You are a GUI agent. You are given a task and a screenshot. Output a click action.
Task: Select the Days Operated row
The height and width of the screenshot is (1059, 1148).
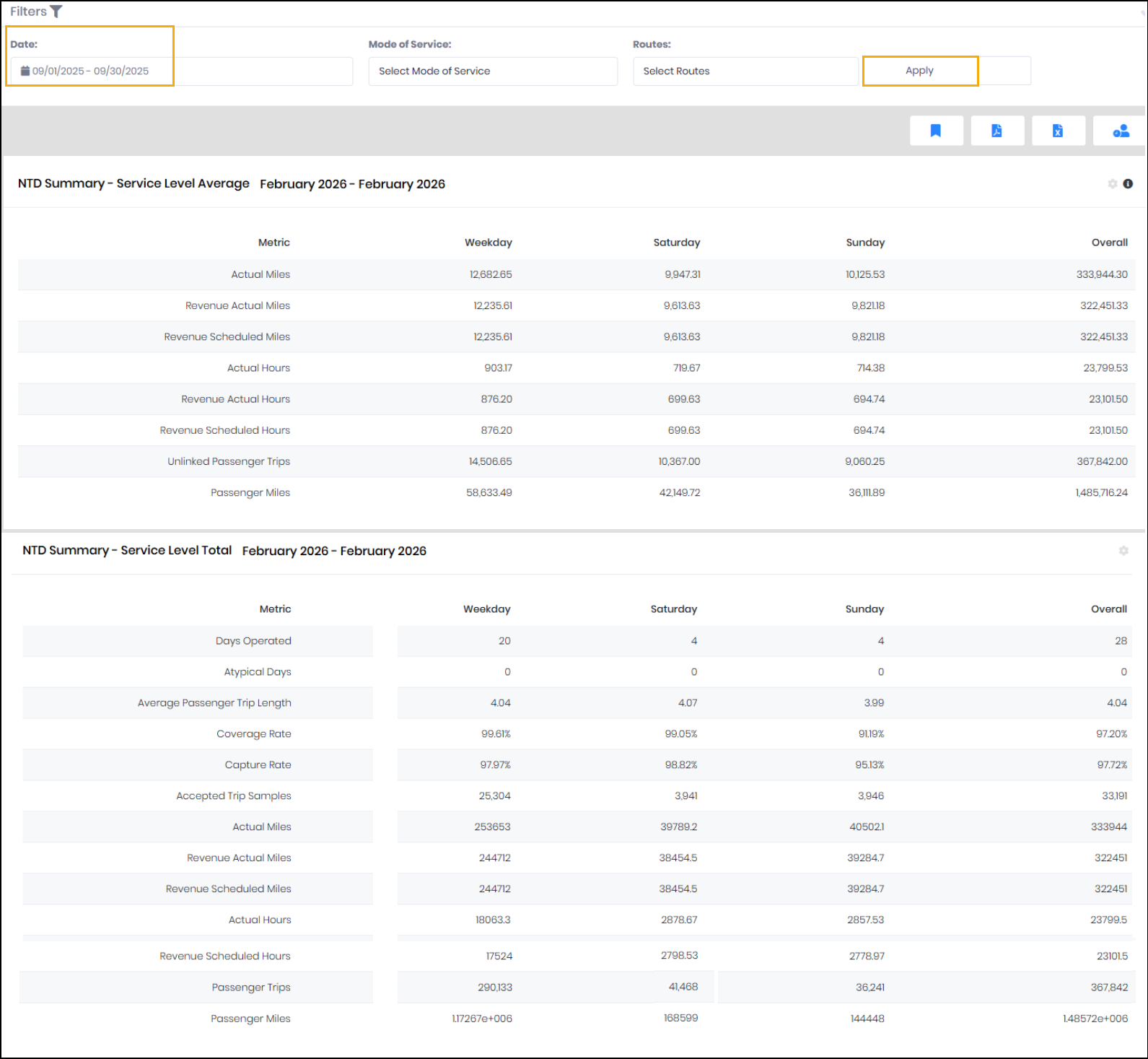253,641
